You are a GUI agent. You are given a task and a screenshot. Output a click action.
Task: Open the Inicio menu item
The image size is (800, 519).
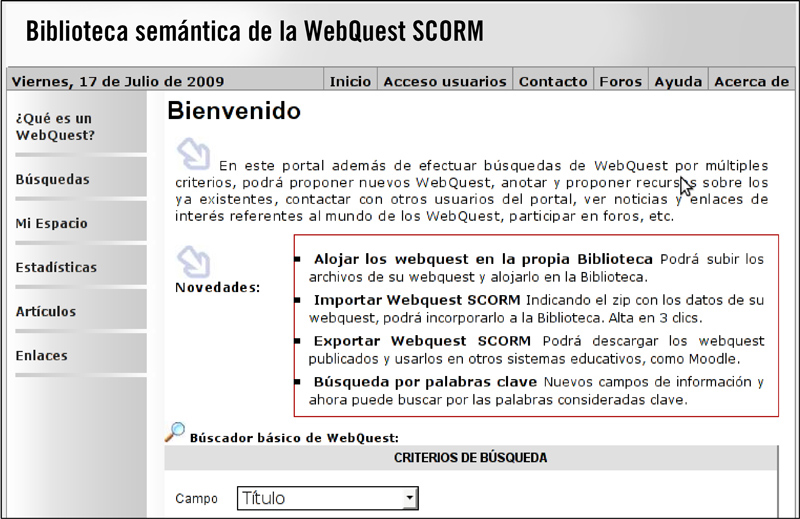(x=350, y=81)
